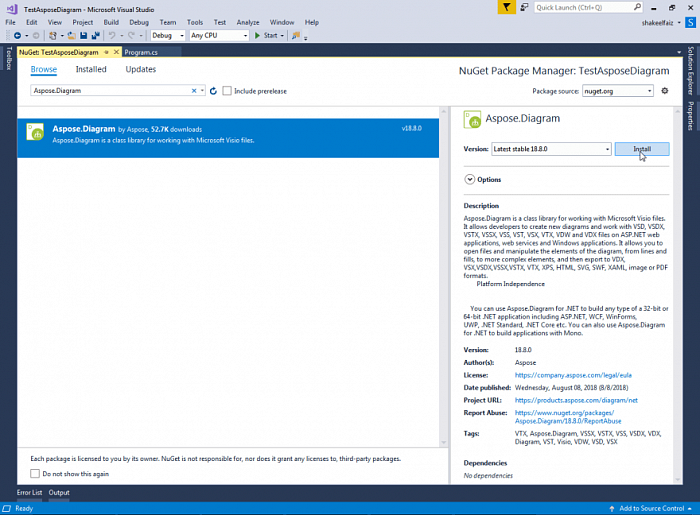Screen dimensions: 700x515
Task: Open the shakeelfaiz account dropdown
Action: coord(679,23)
